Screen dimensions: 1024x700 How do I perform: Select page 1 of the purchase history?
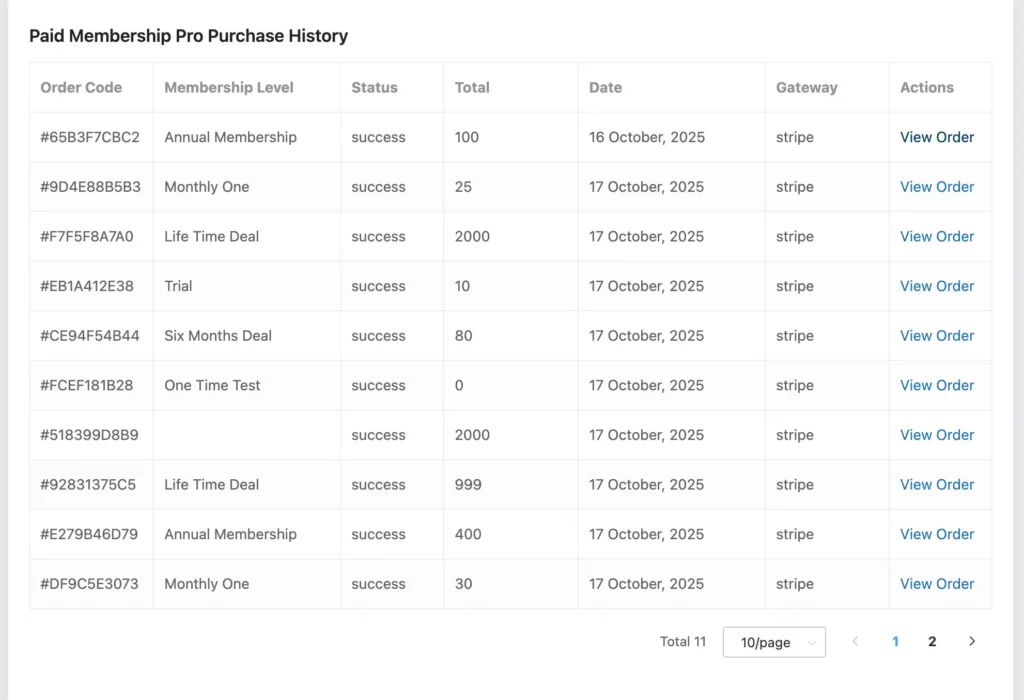(x=895, y=641)
